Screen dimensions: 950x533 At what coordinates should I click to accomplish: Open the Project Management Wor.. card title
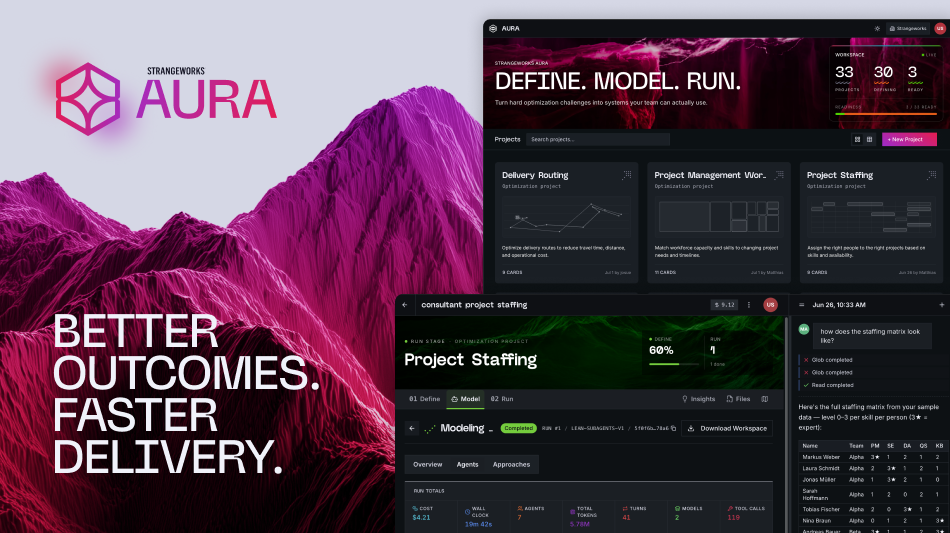coord(710,175)
